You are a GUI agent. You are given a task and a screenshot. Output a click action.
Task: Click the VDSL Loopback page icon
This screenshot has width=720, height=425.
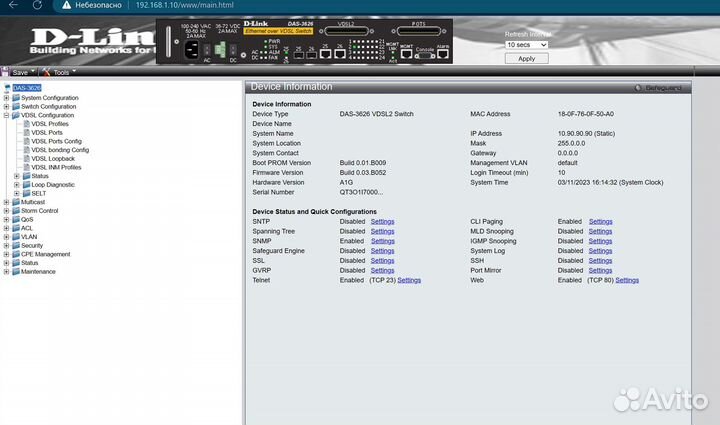(27, 159)
